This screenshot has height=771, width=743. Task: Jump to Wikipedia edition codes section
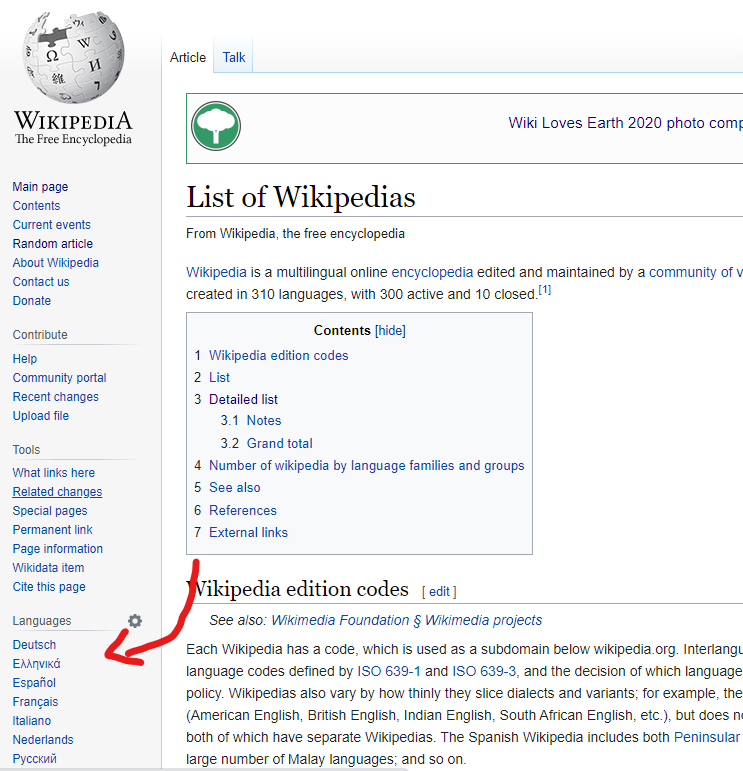279,356
